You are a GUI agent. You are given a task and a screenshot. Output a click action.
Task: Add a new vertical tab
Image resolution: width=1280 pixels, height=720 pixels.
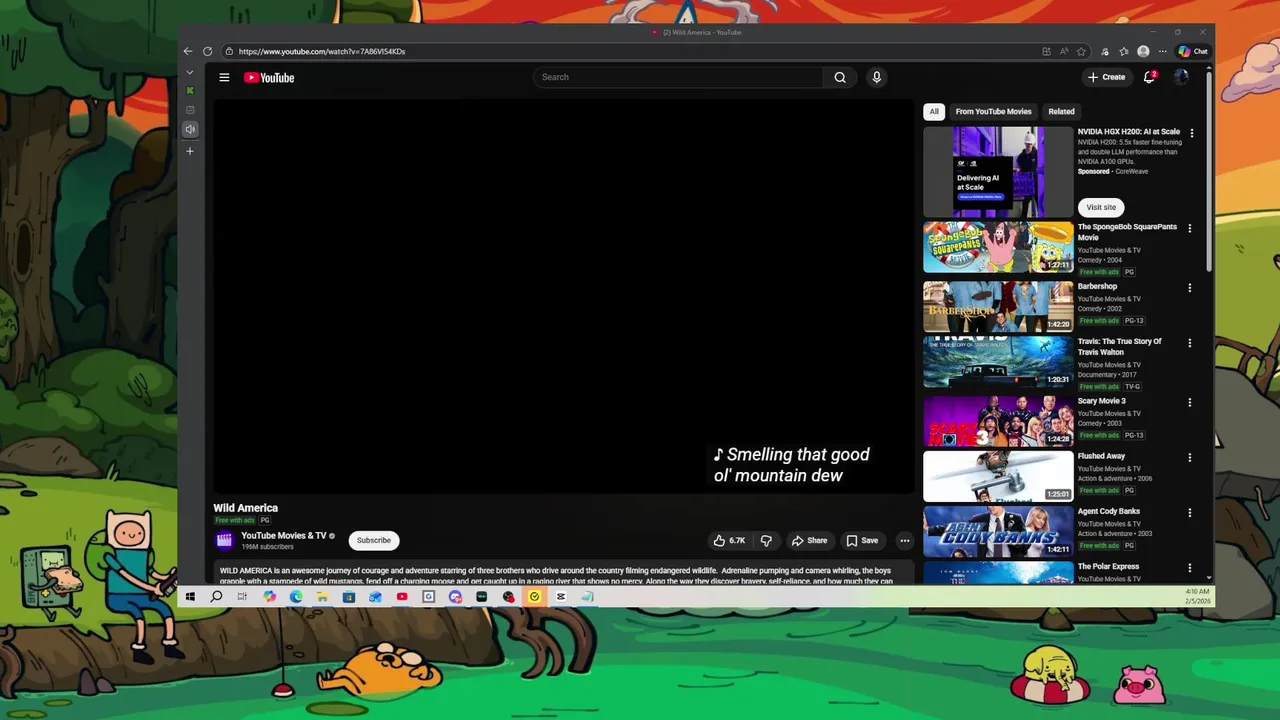(x=190, y=151)
